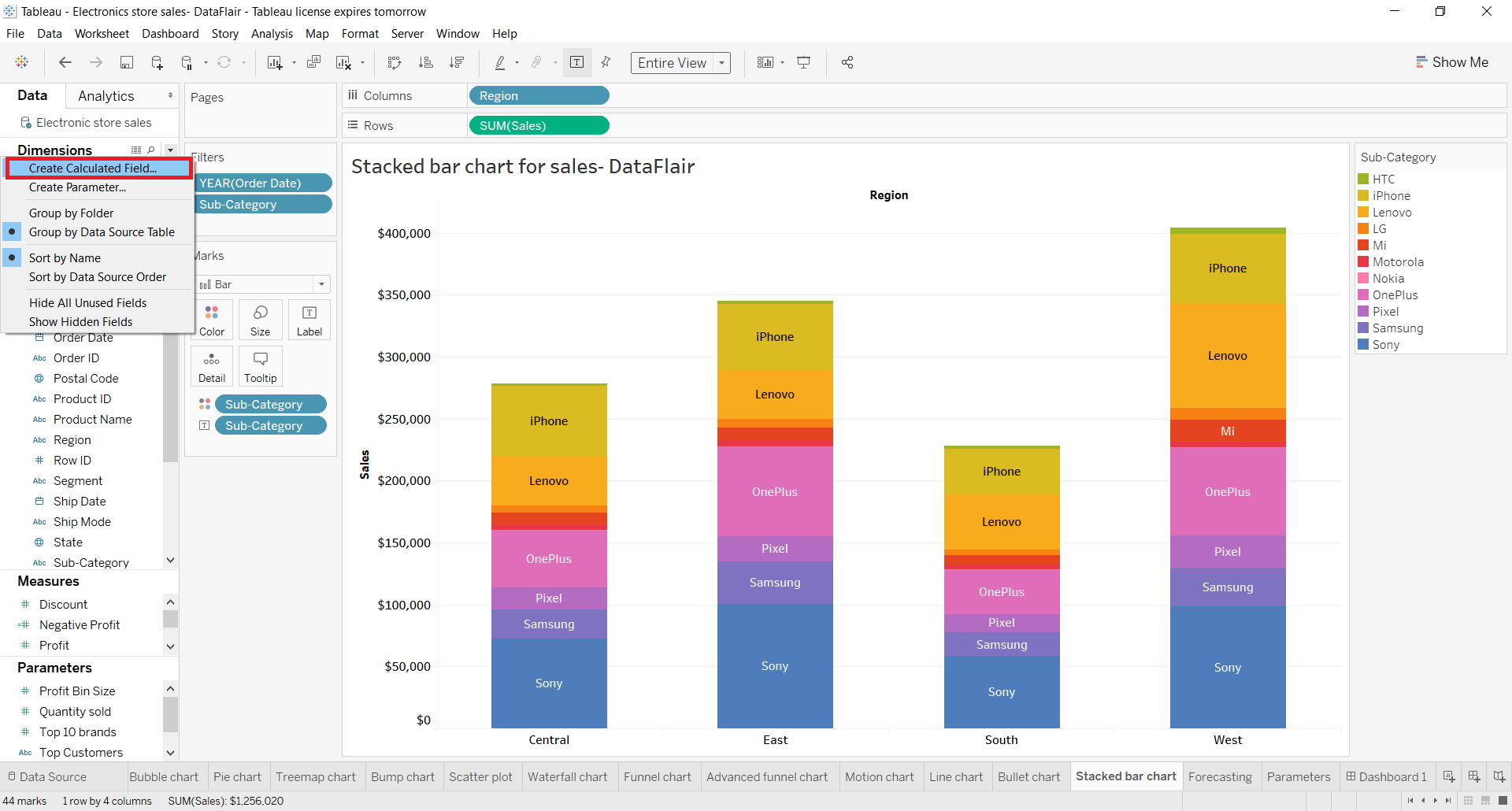Open the mark type dropdown showing Bar
The height and width of the screenshot is (811, 1512).
(321, 283)
